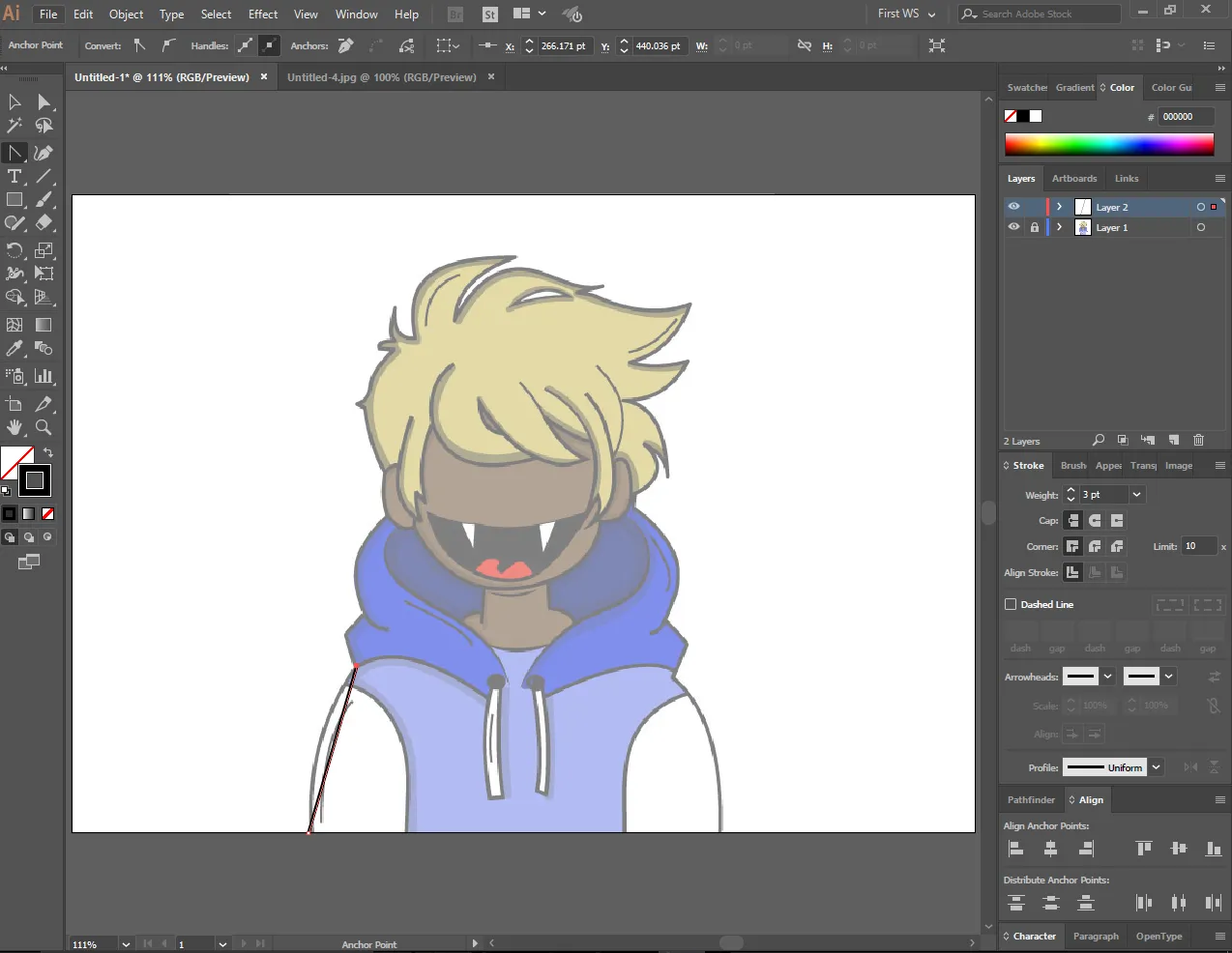Create new layer in Layers panel
Viewport: 1232px width, 953px height.
[1173, 440]
